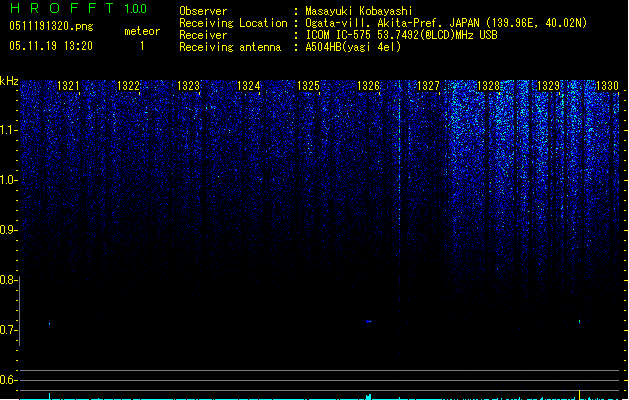Click the 0.8 kHz axis label
This screenshot has width=629, height=400.
click(x=8, y=280)
